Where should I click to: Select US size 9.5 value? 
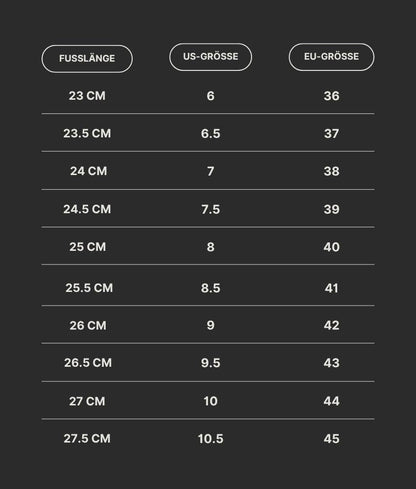coord(210,363)
